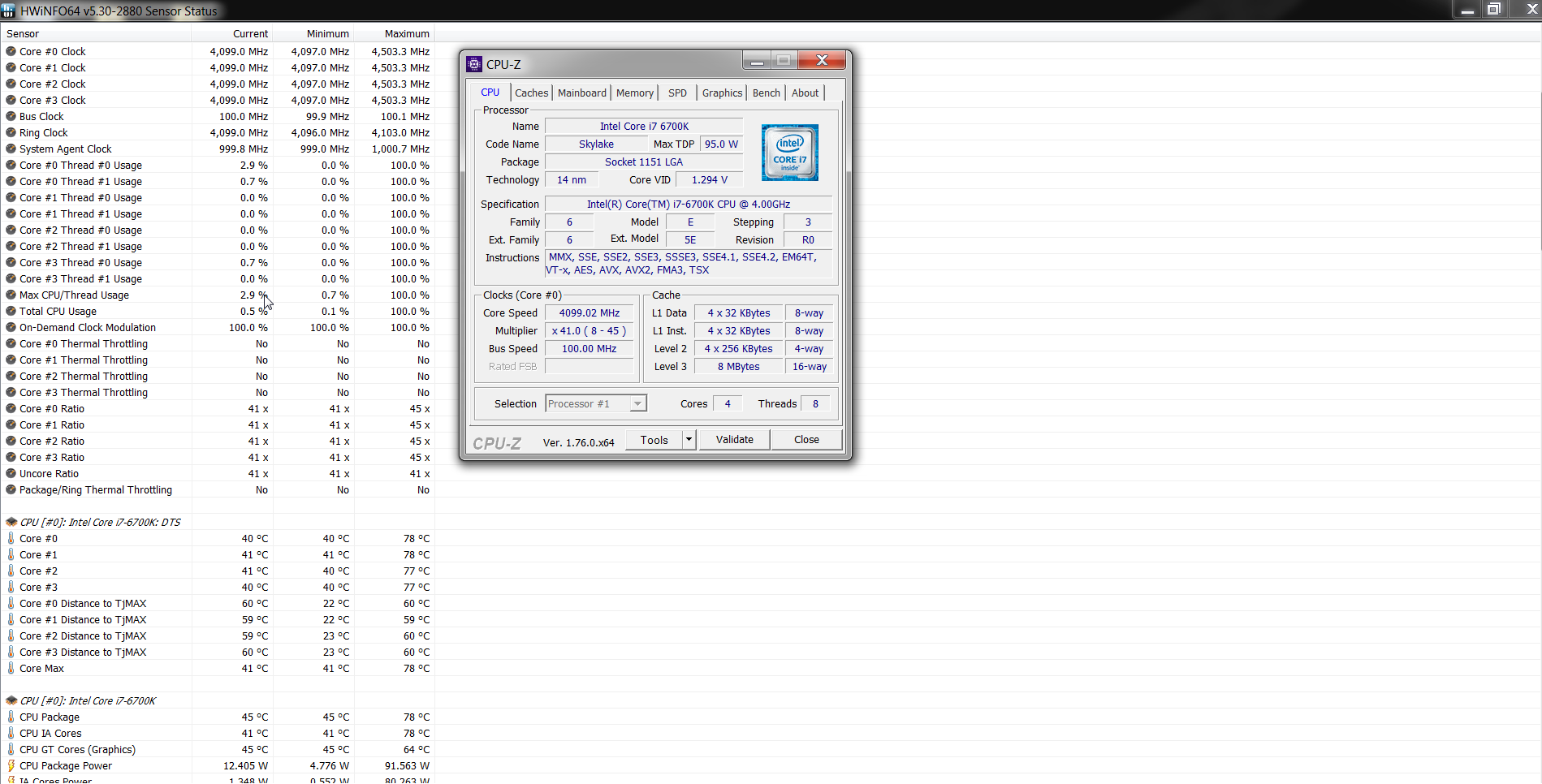Click the Bus Clock sensor icon
Viewport: 1542px width, 784px height.
(11, 116)
